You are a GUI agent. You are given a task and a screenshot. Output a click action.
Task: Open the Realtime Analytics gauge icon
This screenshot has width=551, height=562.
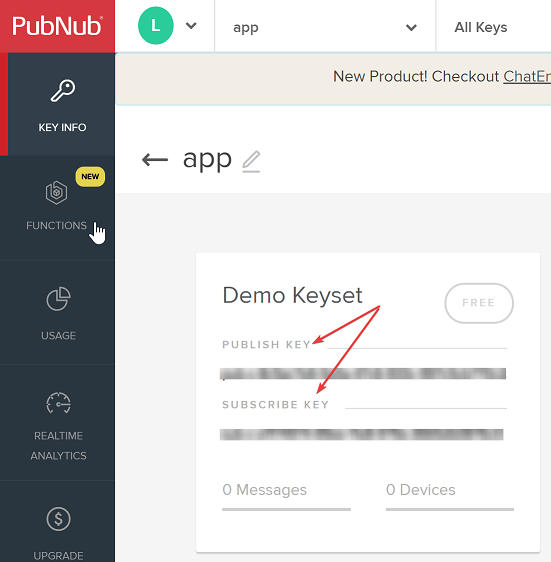point(58,403)
